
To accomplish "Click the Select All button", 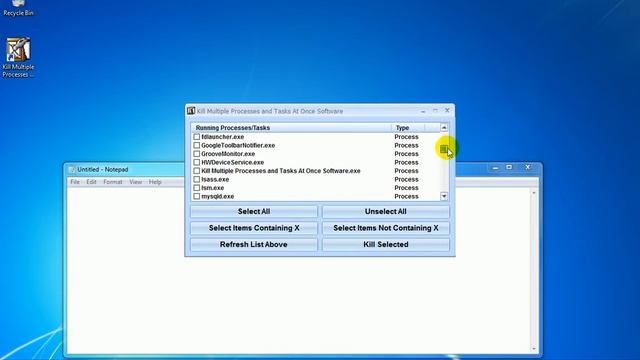I will pos(254,211).
